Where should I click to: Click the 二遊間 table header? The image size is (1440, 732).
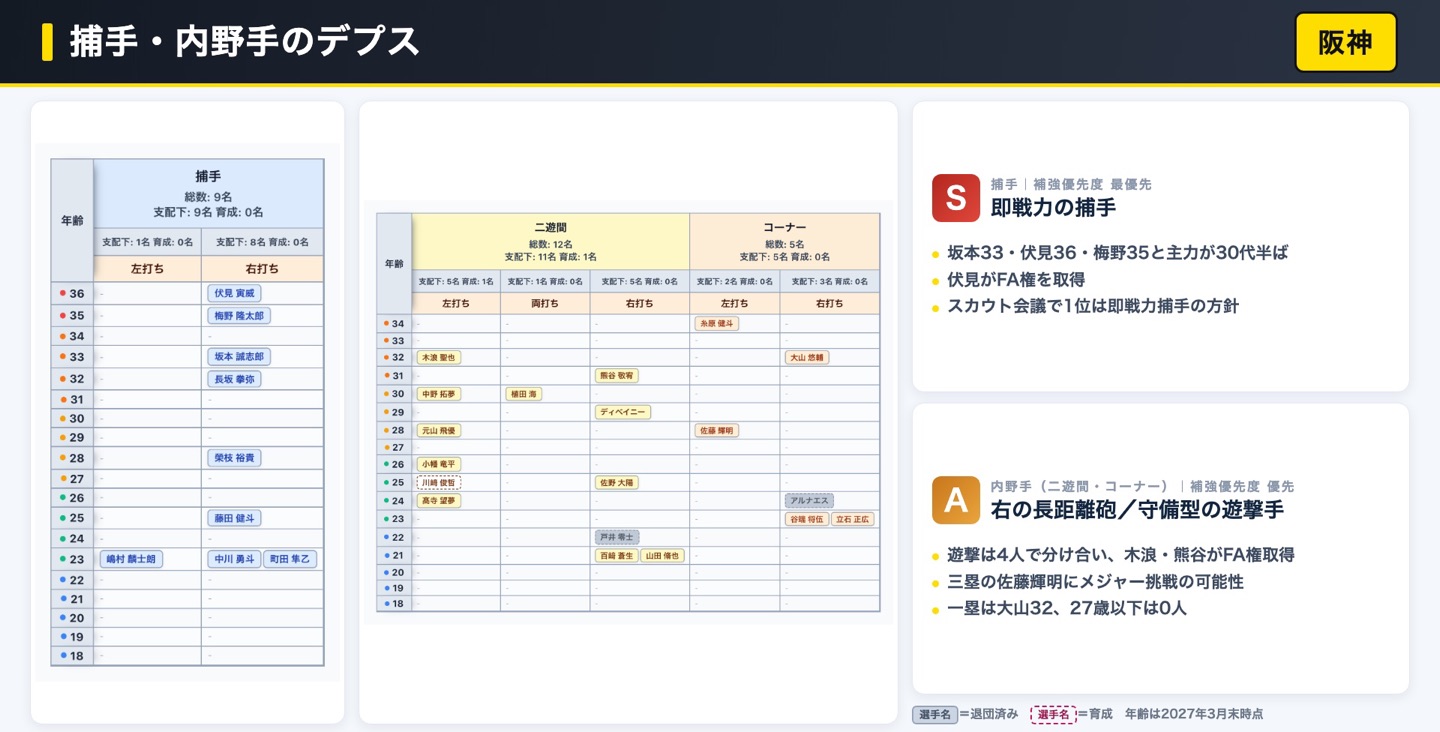tap(551, 241)
